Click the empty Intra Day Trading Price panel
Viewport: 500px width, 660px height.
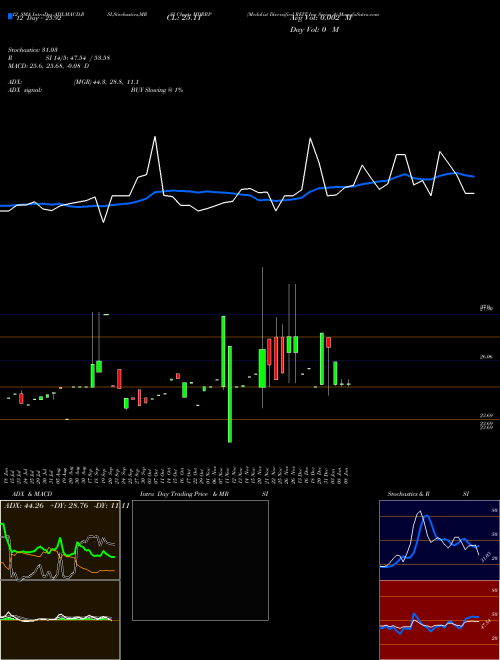tap(200, 560)
